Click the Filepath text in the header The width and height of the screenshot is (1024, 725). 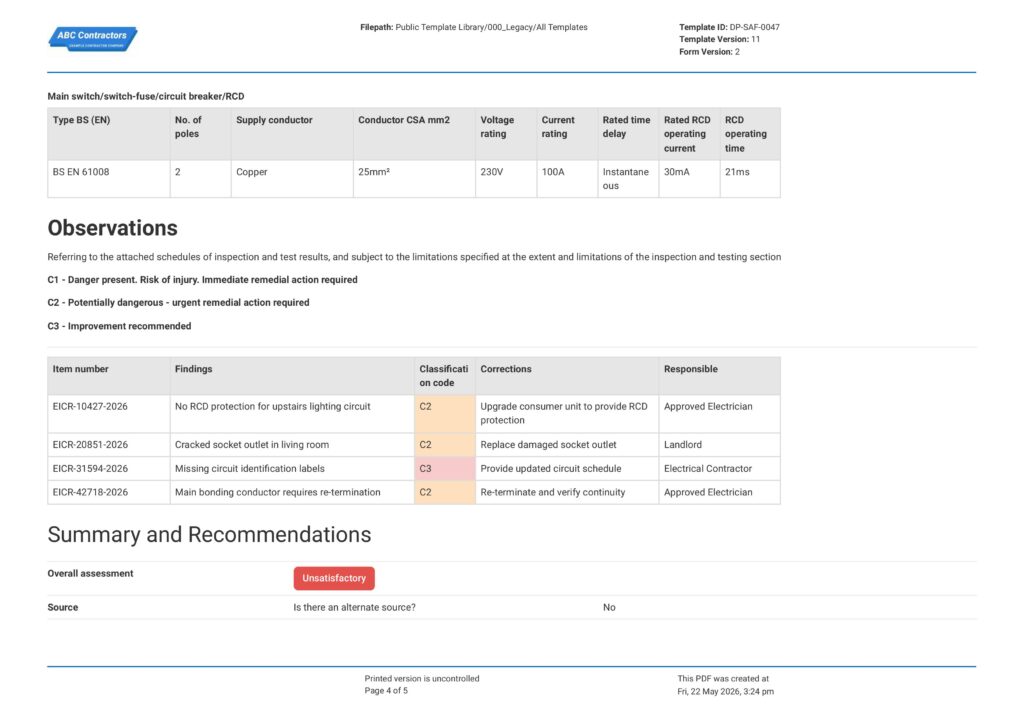[473, 27]
